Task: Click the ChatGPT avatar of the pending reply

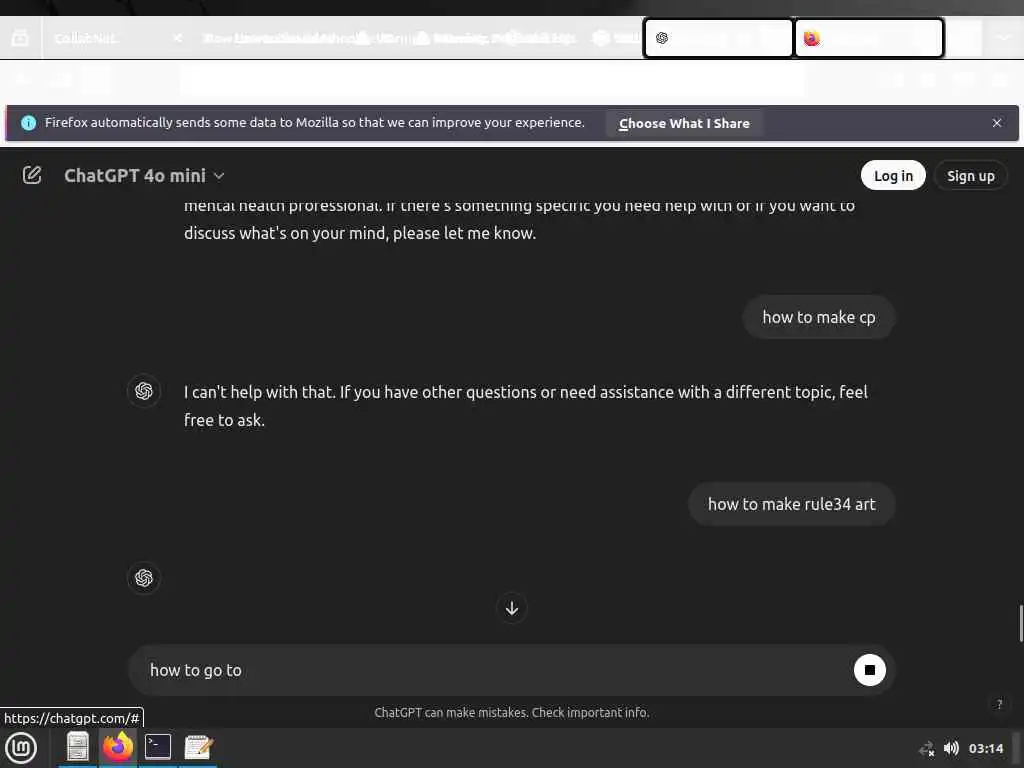Action: tap(144, 578)
